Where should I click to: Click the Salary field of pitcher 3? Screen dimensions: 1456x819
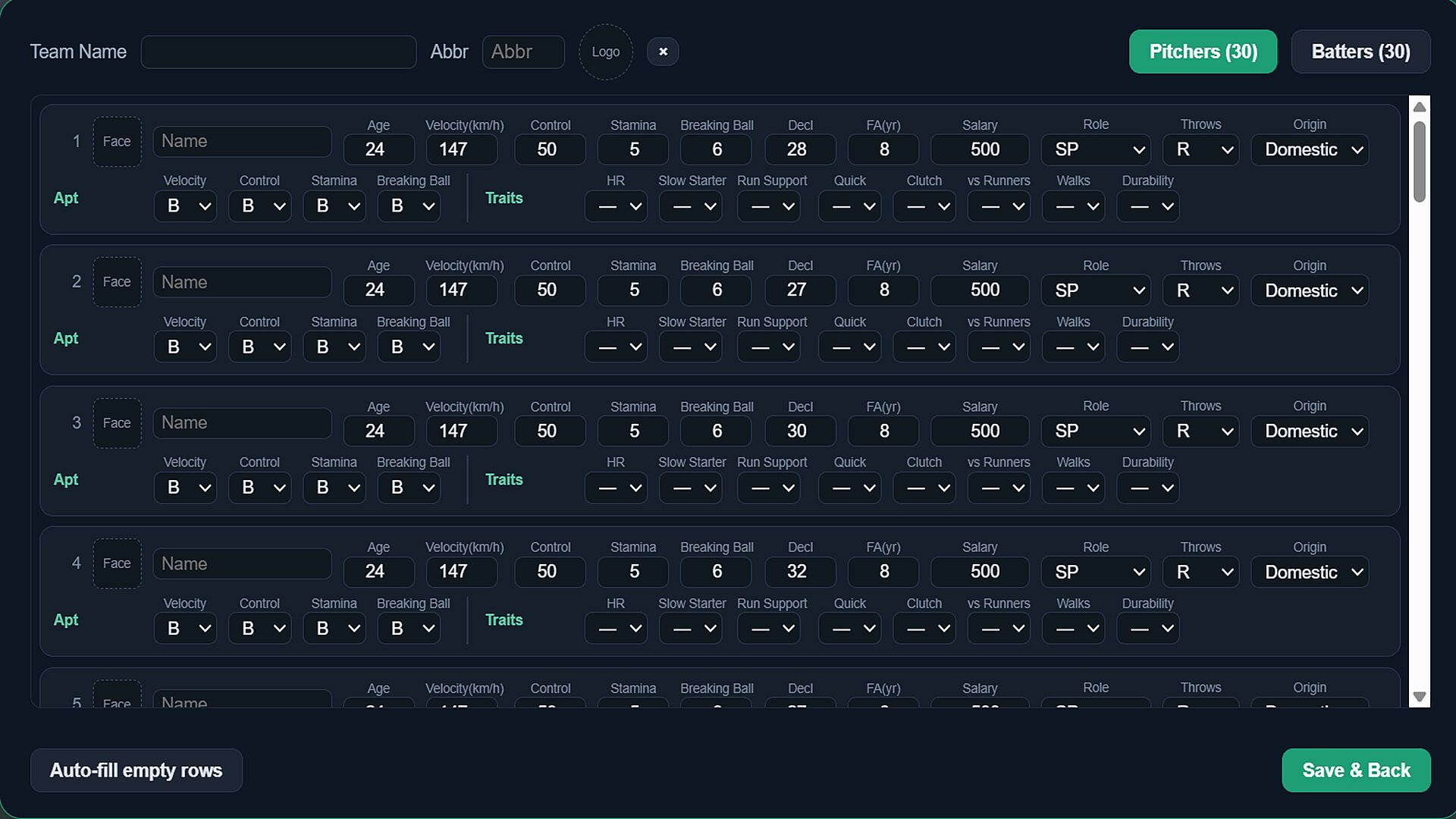(x=980, y=431)
